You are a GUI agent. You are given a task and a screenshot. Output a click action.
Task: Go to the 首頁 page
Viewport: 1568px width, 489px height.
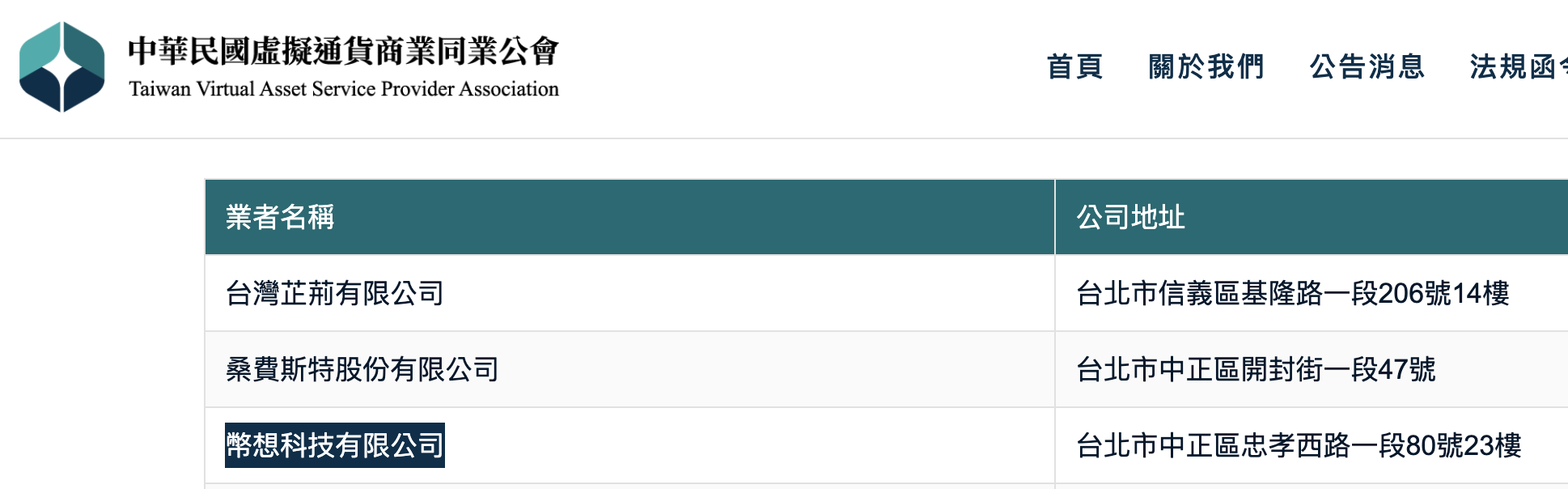1074,66
